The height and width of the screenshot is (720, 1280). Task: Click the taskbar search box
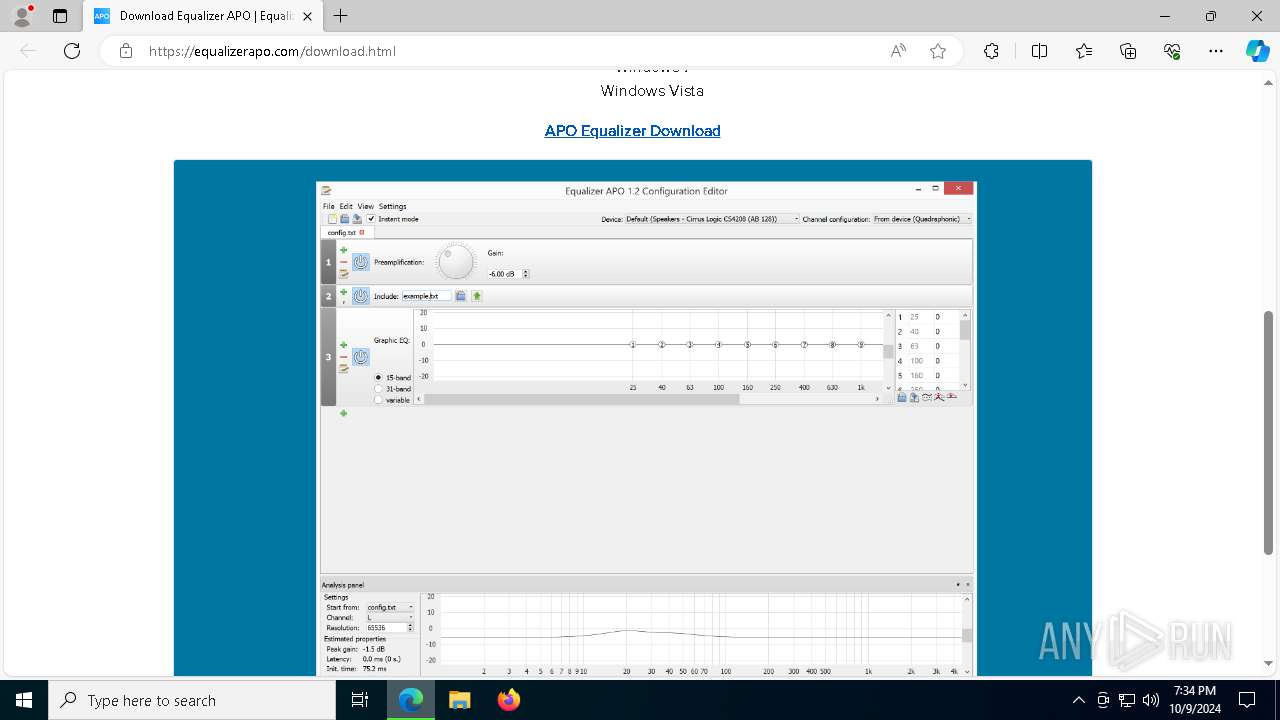click(192, 700)
